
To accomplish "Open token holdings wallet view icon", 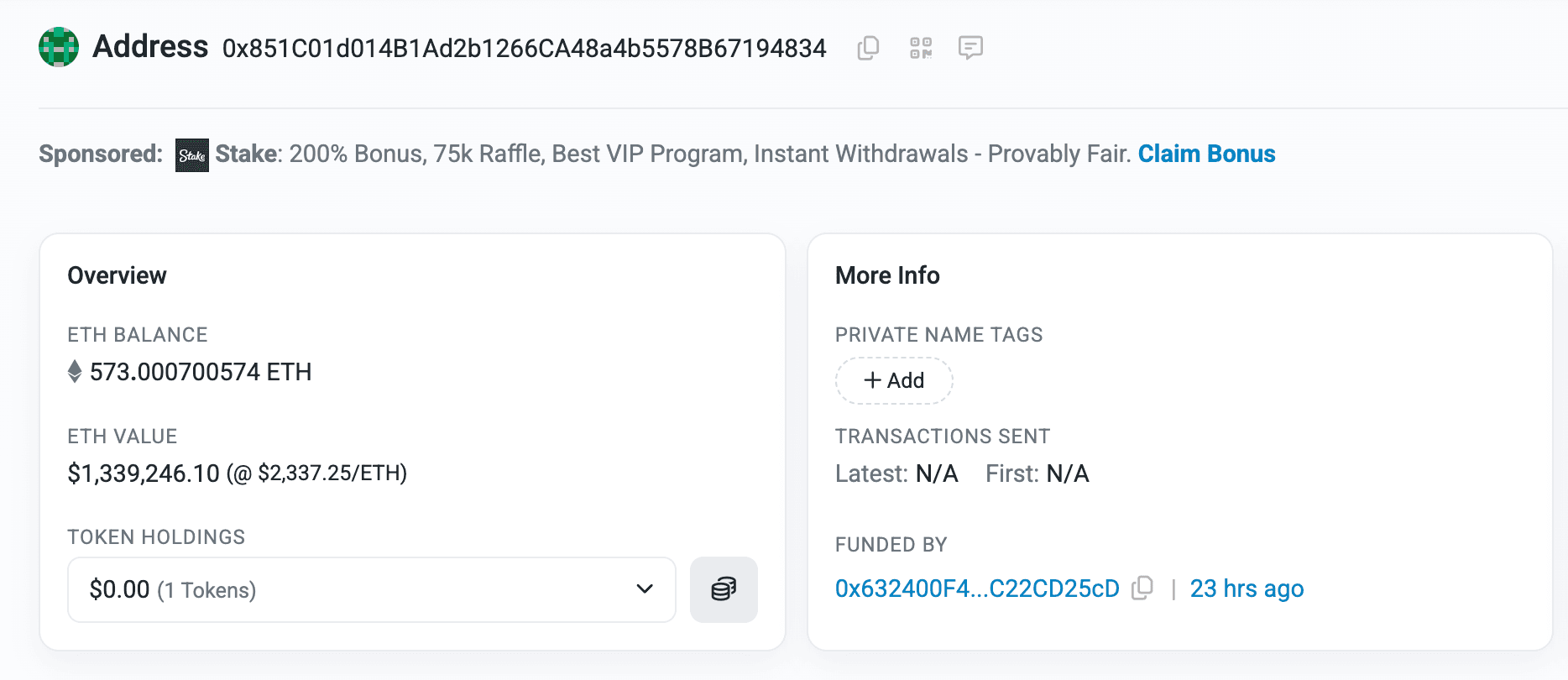I will tap(724, 589).
